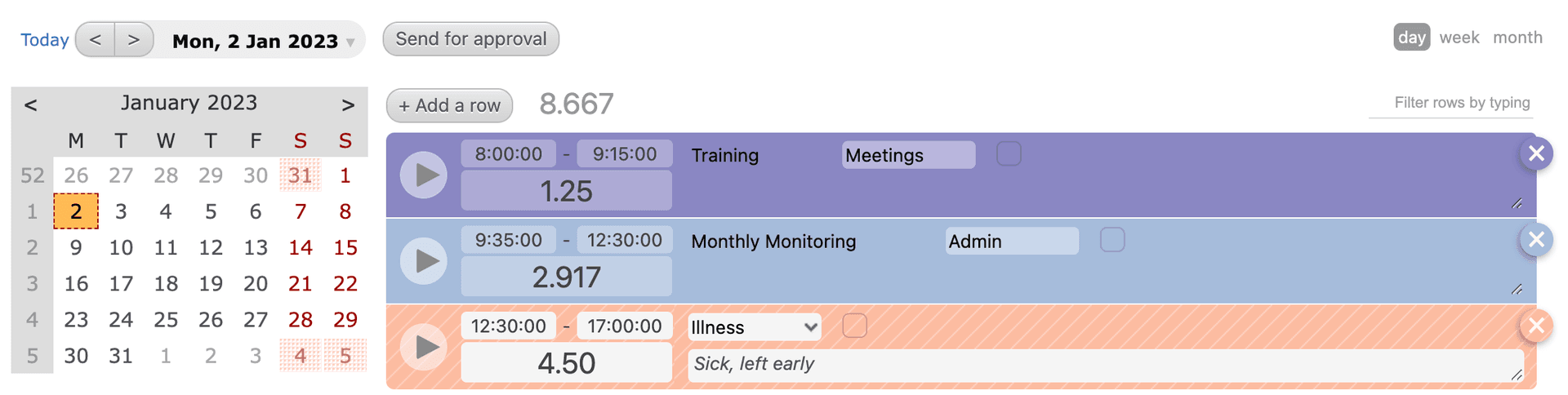
Task: Delete the Illness row
Action: pos(1535,326)
